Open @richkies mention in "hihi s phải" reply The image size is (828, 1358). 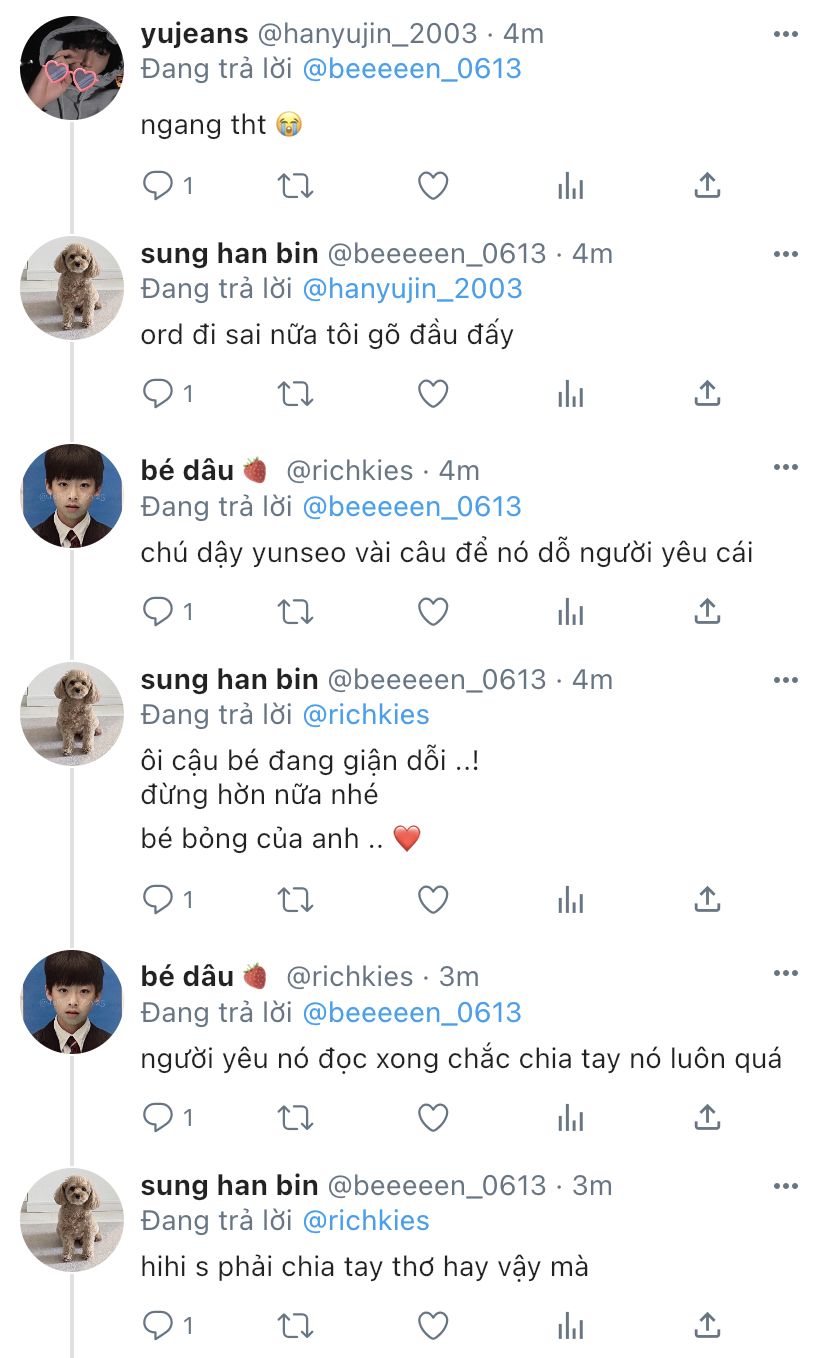click(x=365, y=1221)
